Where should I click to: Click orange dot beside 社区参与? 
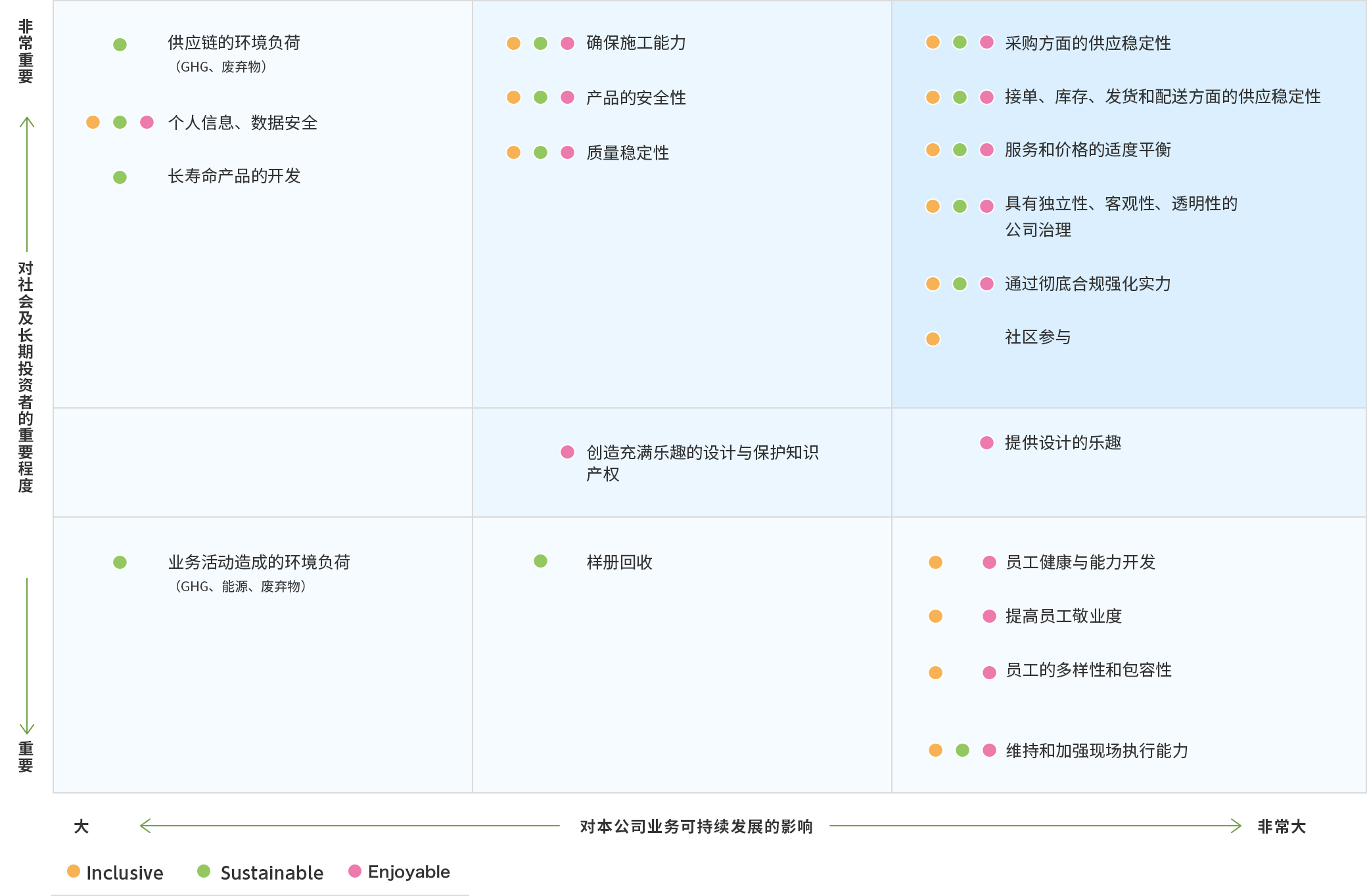pyautogui.click(x=933, y=339)
